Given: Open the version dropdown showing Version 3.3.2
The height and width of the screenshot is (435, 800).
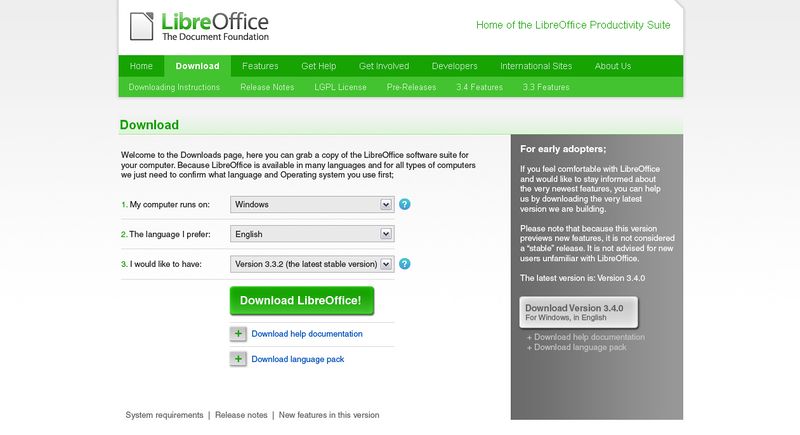Looking at the screenshot, I should coord(312,264).
